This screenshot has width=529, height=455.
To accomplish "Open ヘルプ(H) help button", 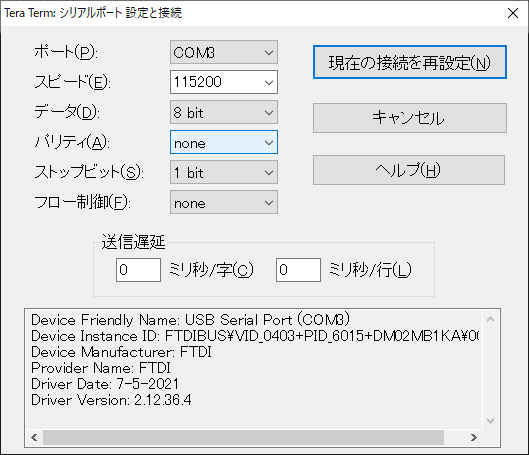I will click(x=409, y=170).
